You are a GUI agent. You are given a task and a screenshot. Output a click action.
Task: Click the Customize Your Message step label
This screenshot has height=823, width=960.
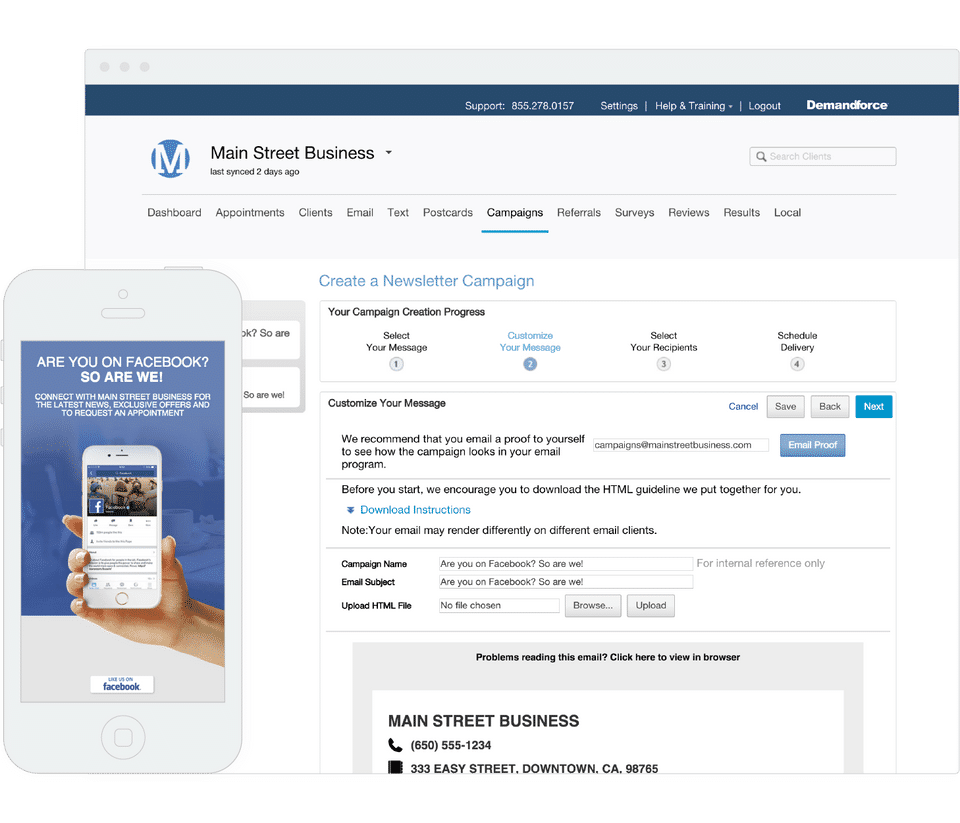point(530,342)
